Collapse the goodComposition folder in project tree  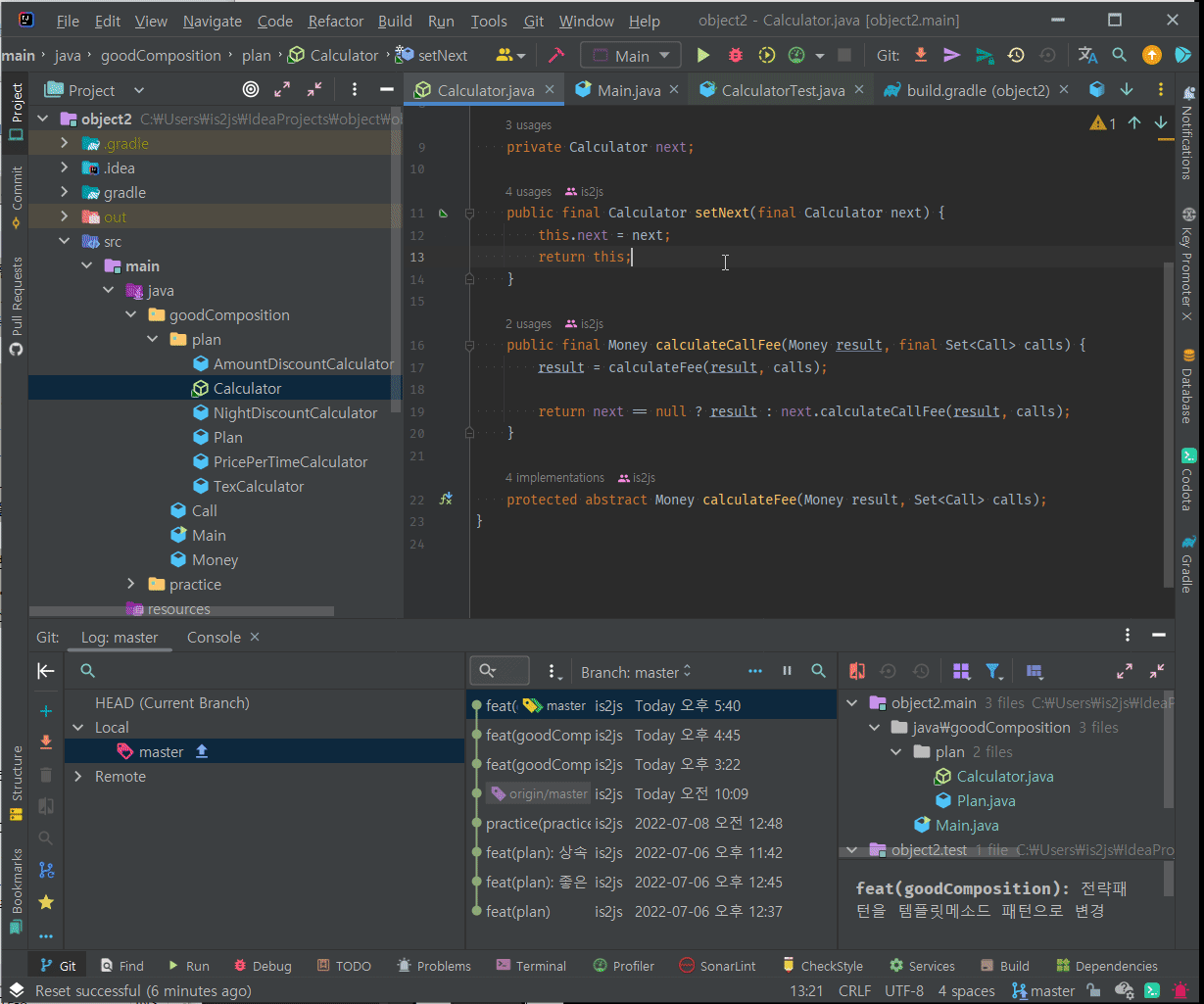132,315
